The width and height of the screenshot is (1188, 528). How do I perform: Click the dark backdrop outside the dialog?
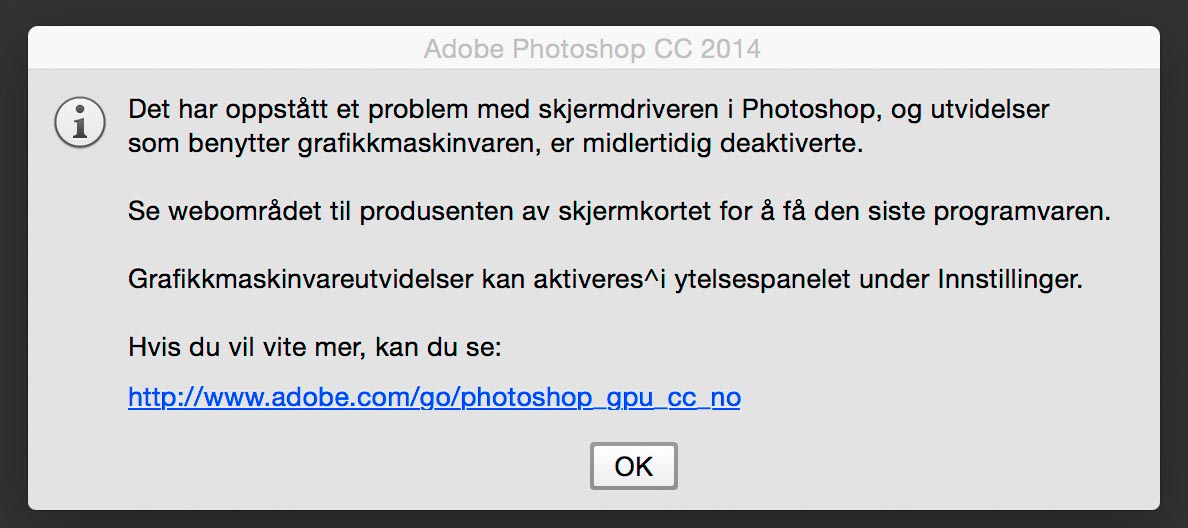[x=594, y=12]
